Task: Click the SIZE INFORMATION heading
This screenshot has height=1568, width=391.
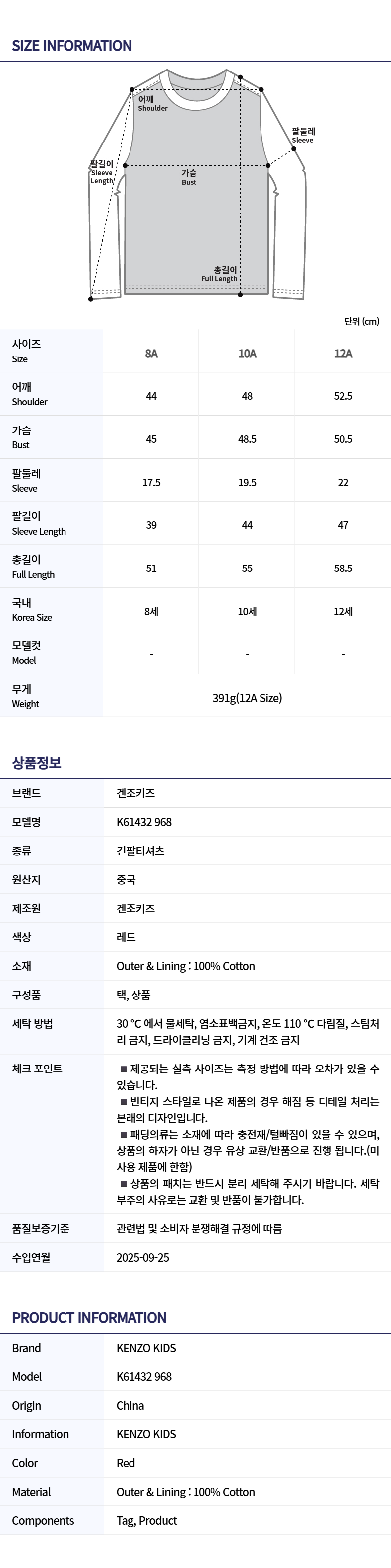Action: (72, 46)
